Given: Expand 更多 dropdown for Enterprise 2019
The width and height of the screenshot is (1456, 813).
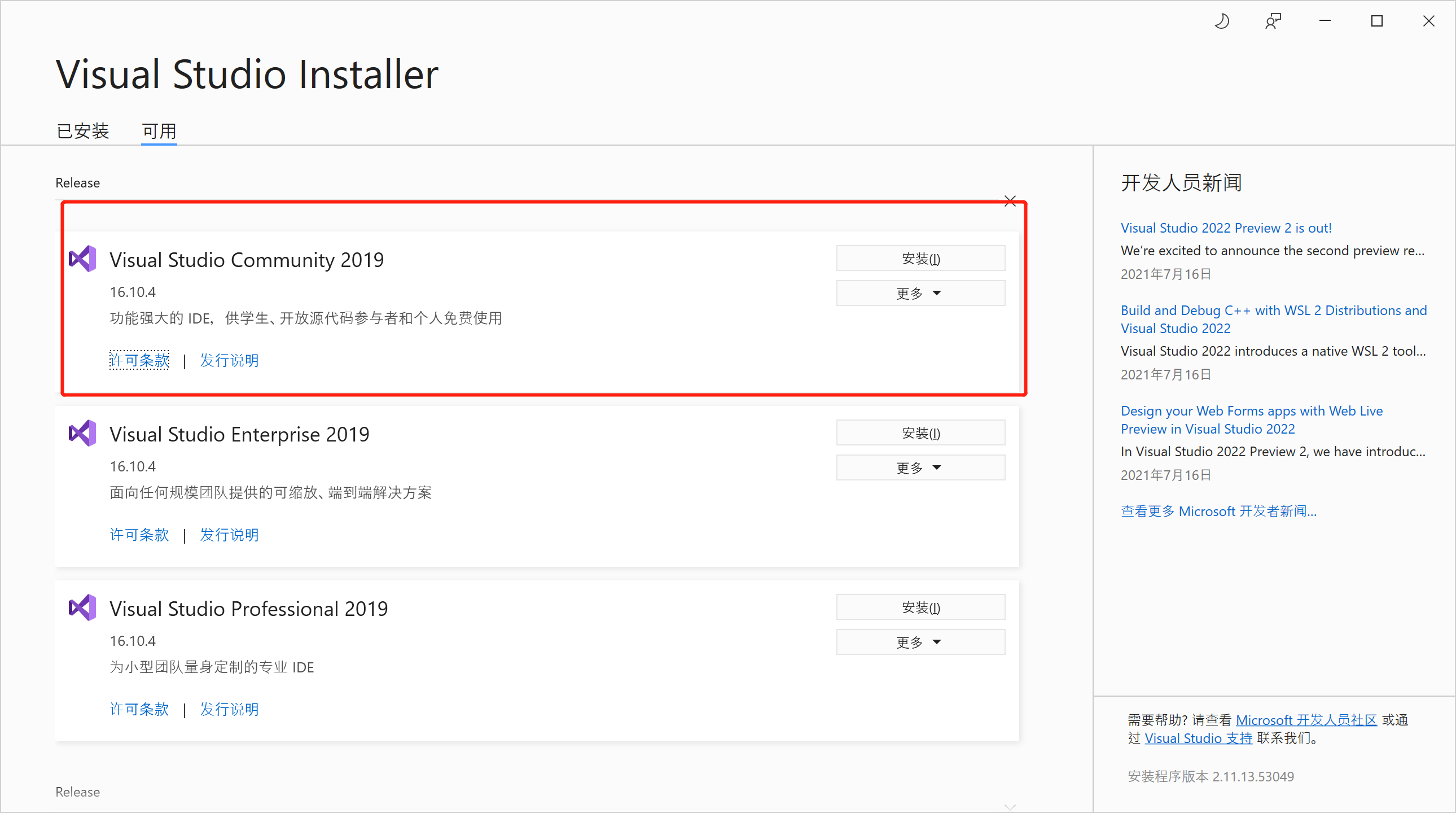Looking at the screenshot, I should pos(920,467).
